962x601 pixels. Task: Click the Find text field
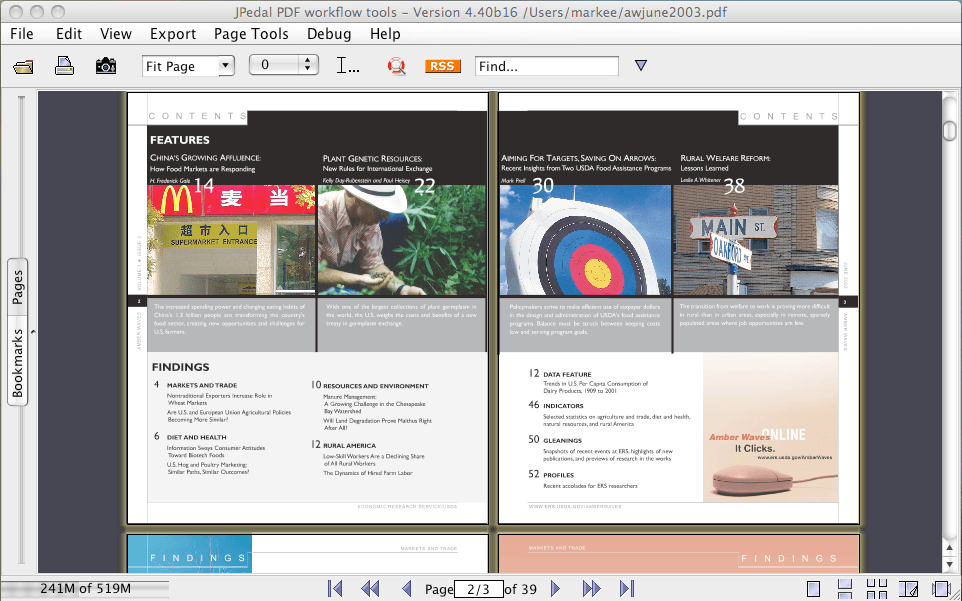pyautogui.click(x=546, y=66)
